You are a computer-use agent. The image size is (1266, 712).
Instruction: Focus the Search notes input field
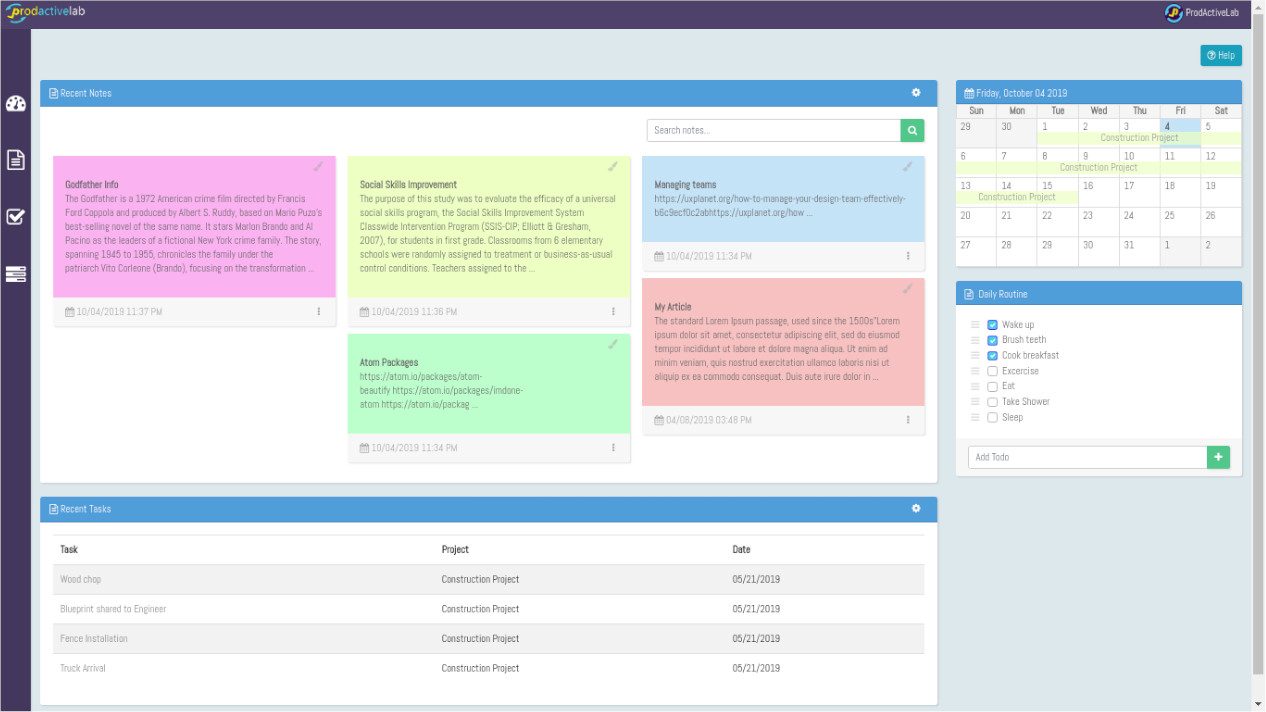(774, 130)
